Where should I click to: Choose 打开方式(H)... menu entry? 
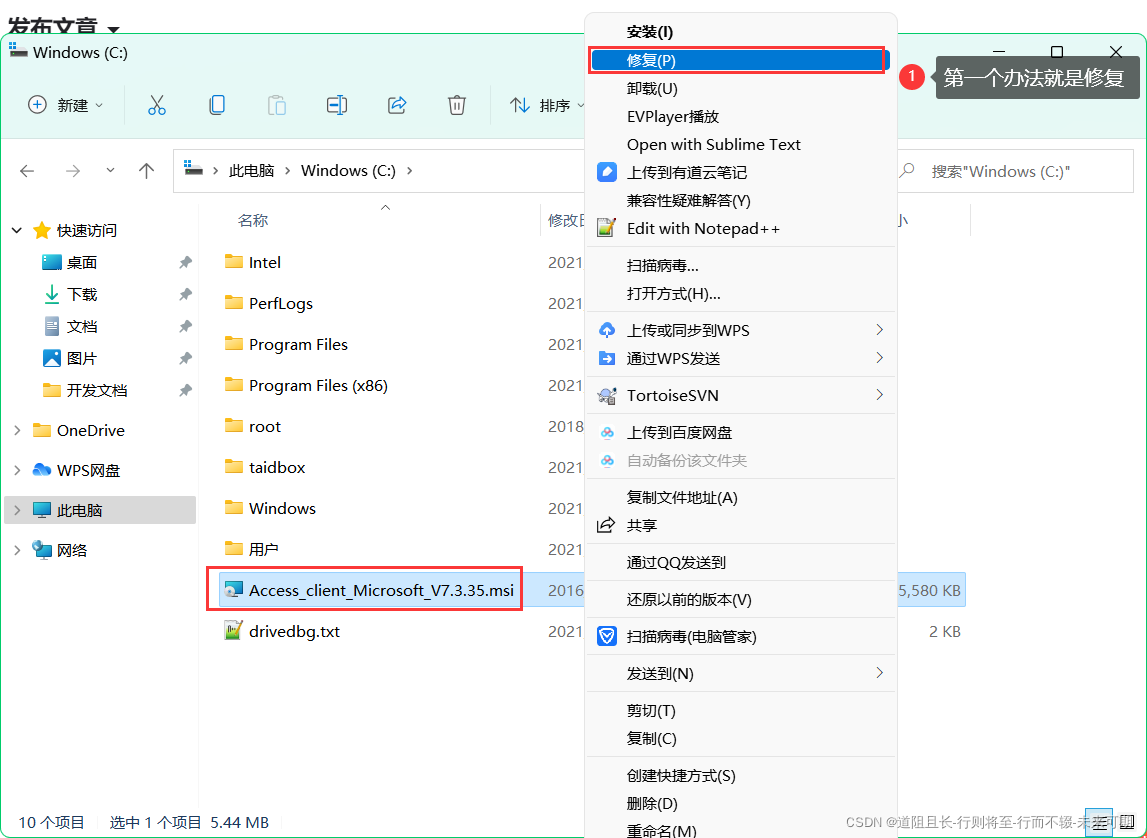741,294
